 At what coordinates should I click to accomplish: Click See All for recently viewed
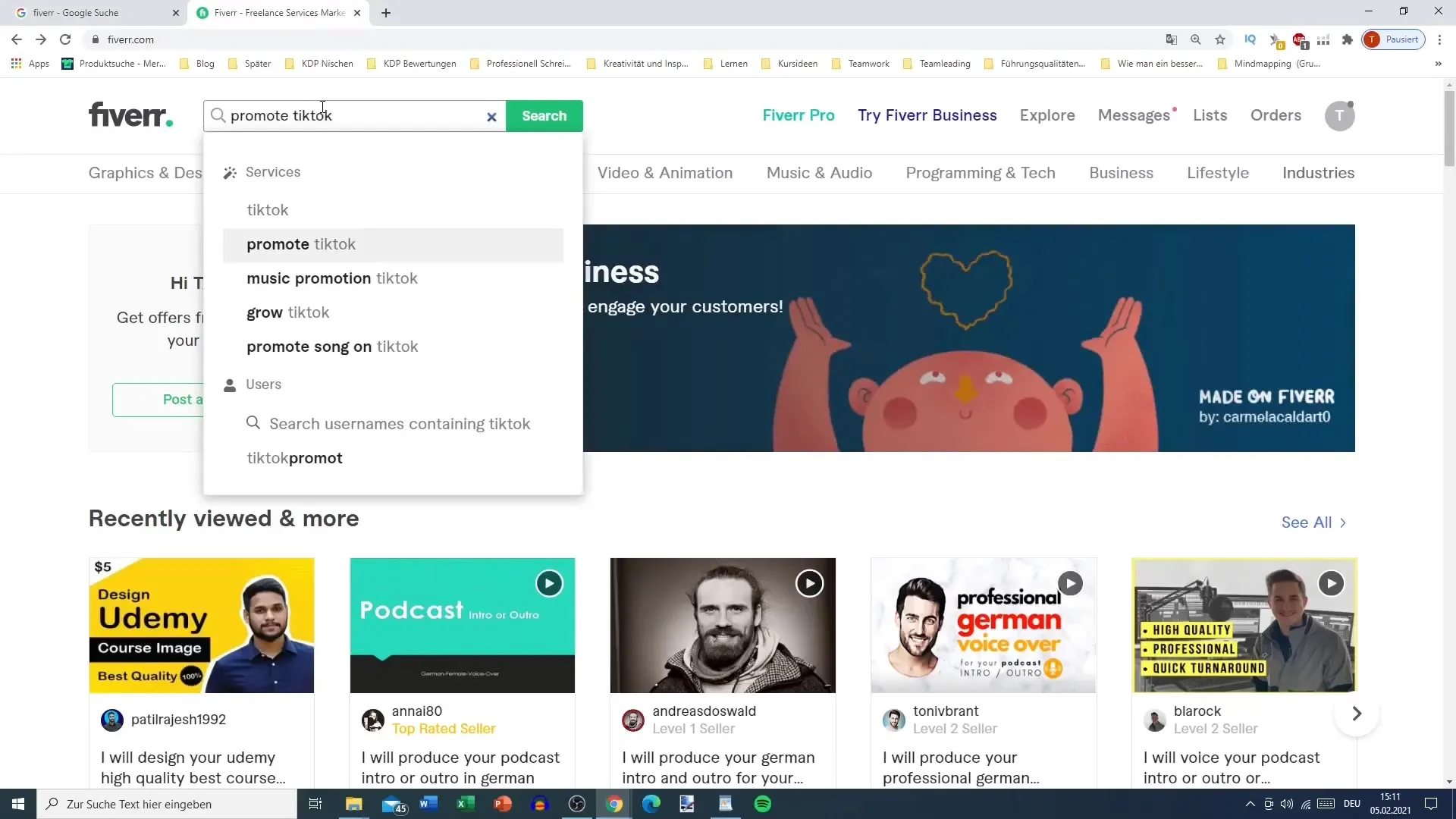(x=1314, y=522)
